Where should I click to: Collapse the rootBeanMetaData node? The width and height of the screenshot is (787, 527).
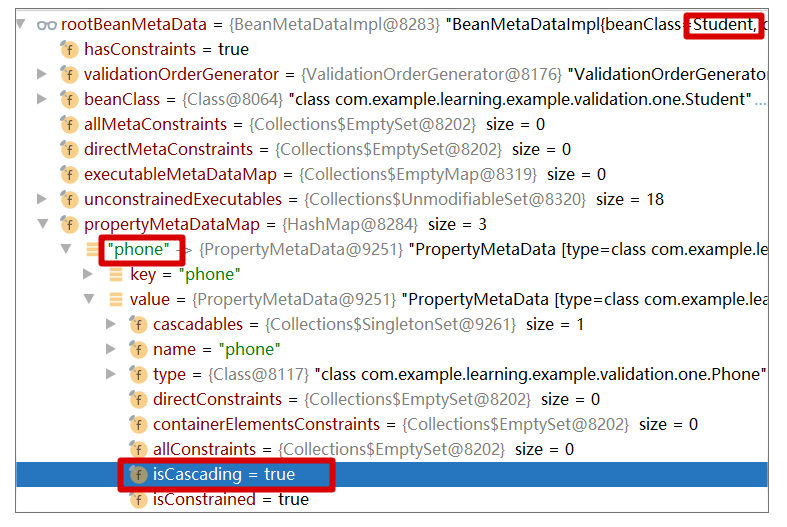click(x=20, y=24)
